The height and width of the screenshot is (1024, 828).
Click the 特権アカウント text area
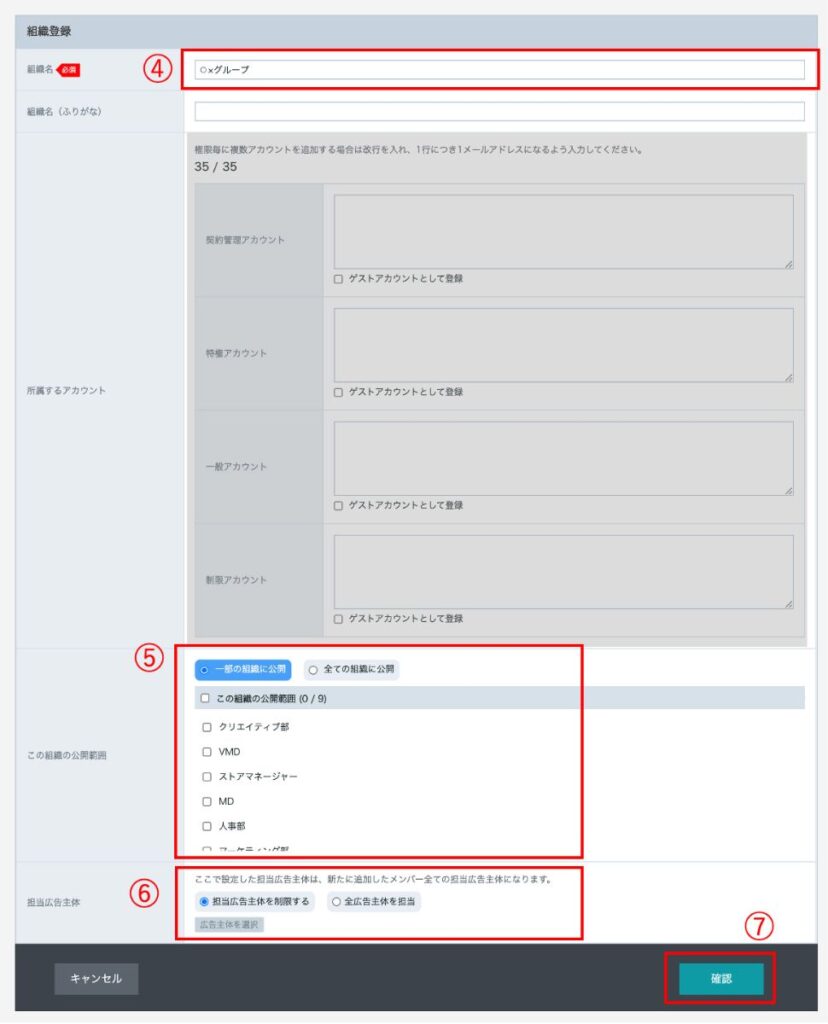[563, 345]
